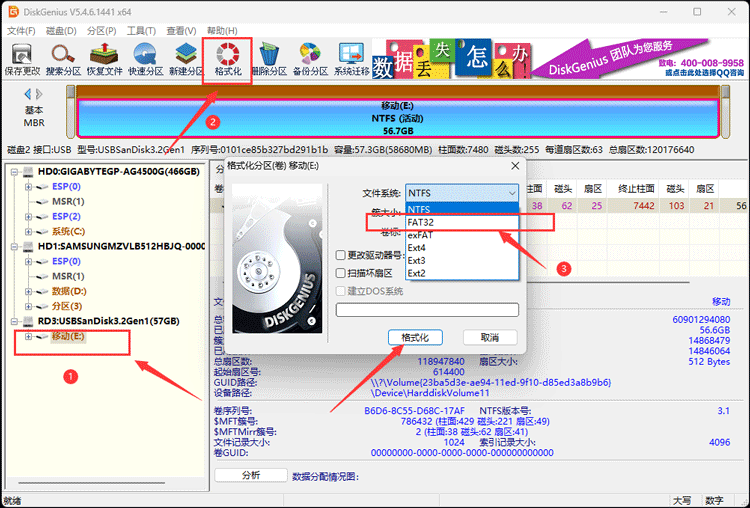
Task: Choose exFAT in the file system list
Action: [x=462, y=235]
